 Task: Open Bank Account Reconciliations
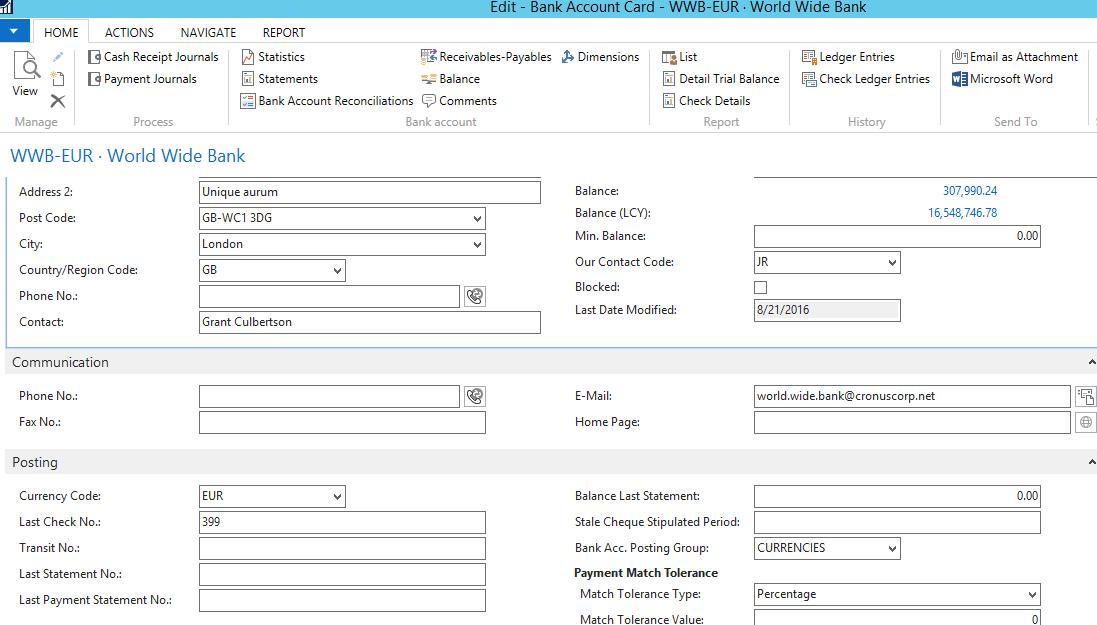(327, 101)
